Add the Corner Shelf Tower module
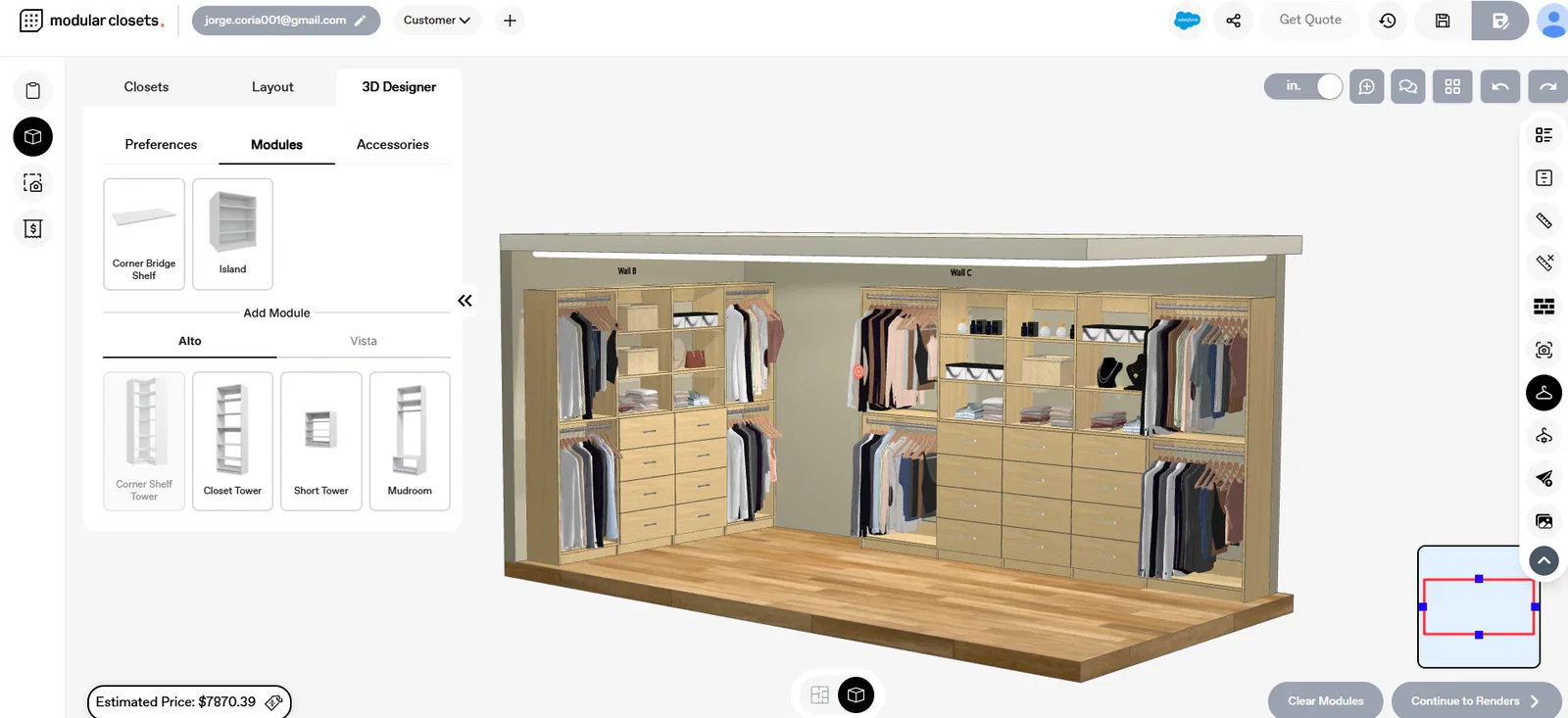 pos(144,442)
